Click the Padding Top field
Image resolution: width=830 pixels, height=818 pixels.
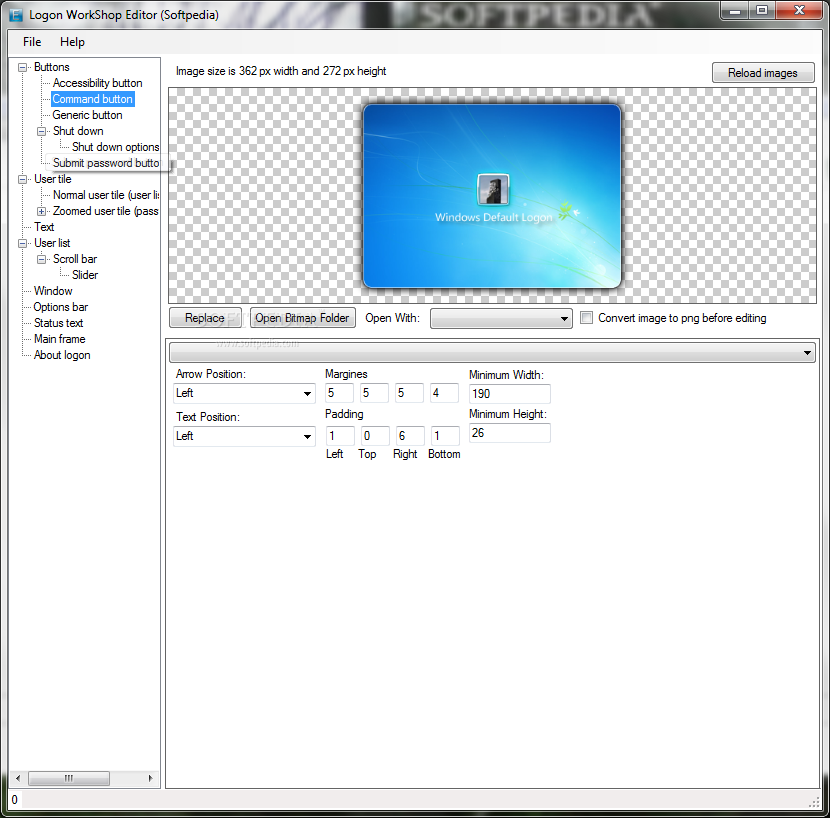coord(375,436)
